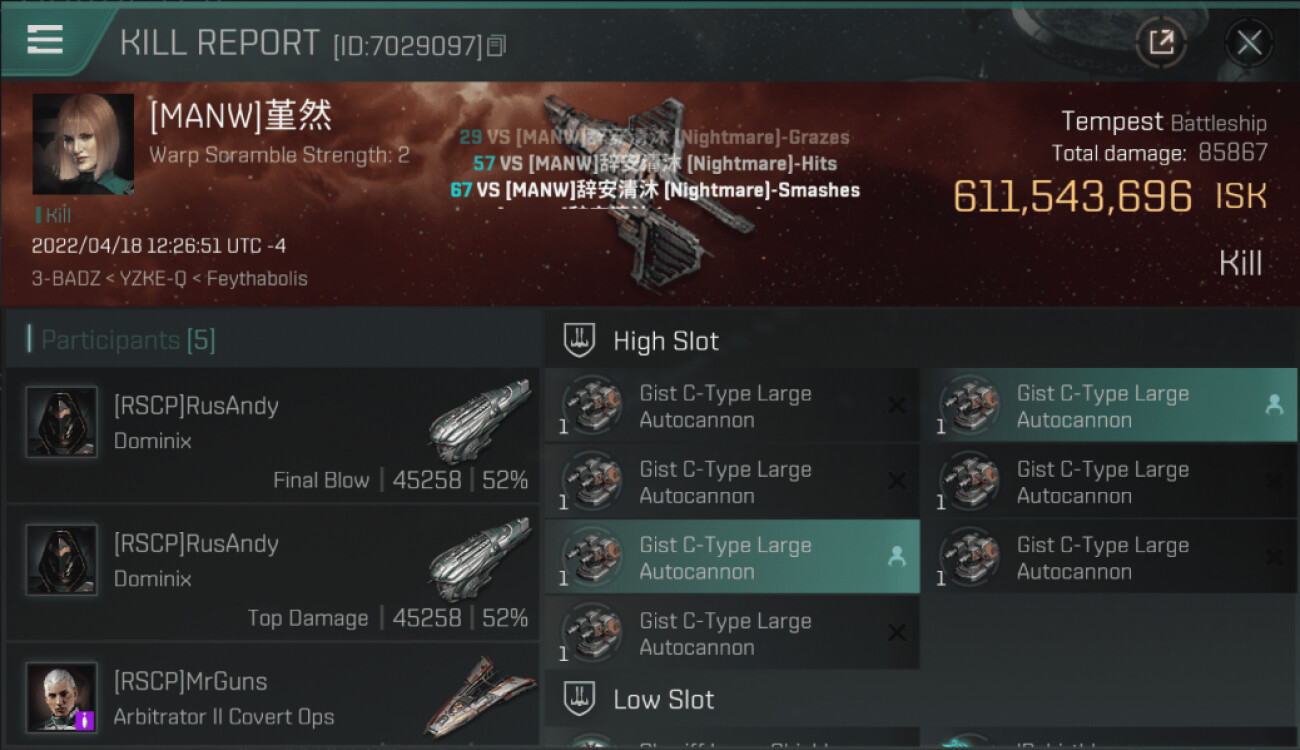The image size is (1300, 750).
Task: Open the 3-BADZ system location link
Action: point(66,278)
